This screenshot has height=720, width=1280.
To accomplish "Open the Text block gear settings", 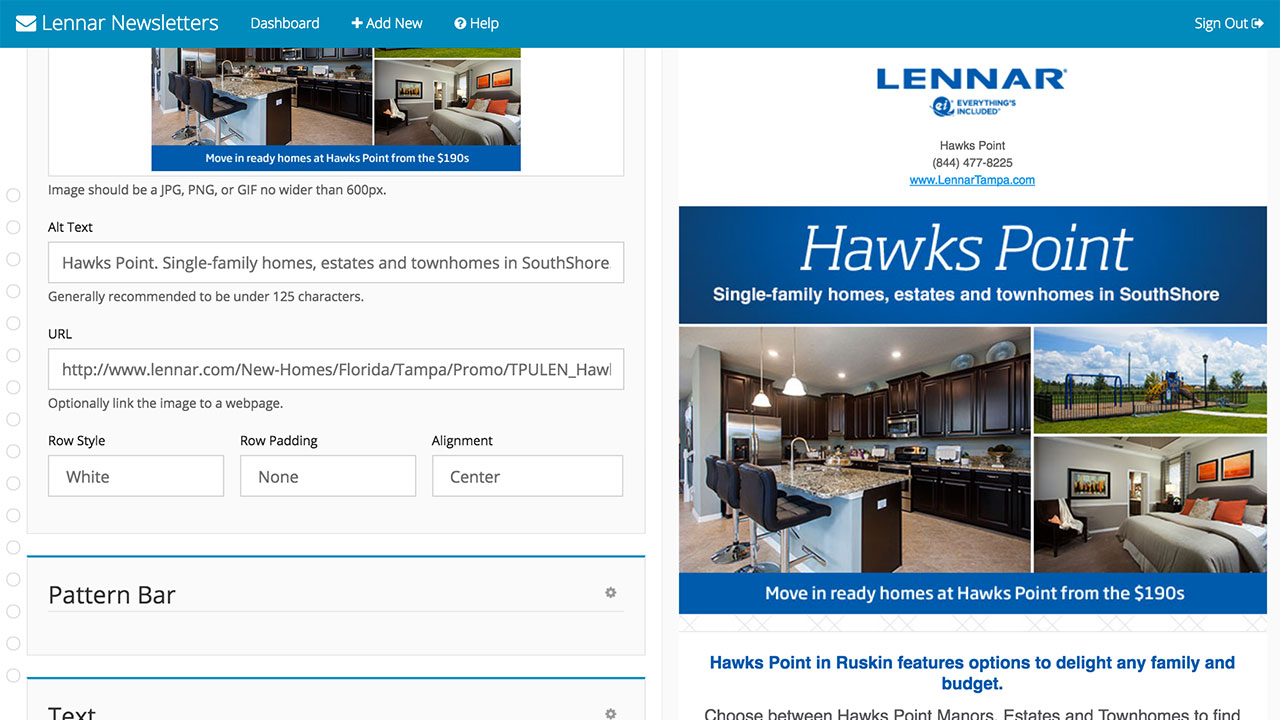I will (610, 714).
